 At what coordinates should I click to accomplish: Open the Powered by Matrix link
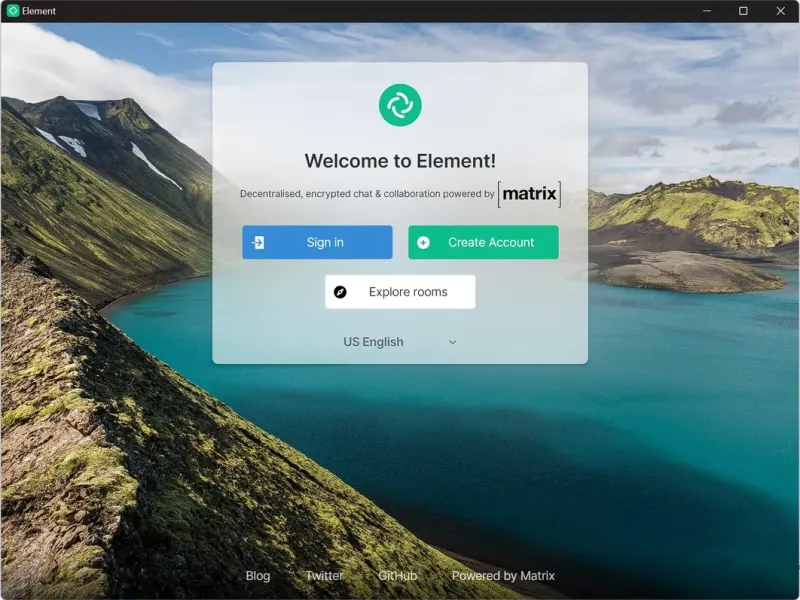503,576
